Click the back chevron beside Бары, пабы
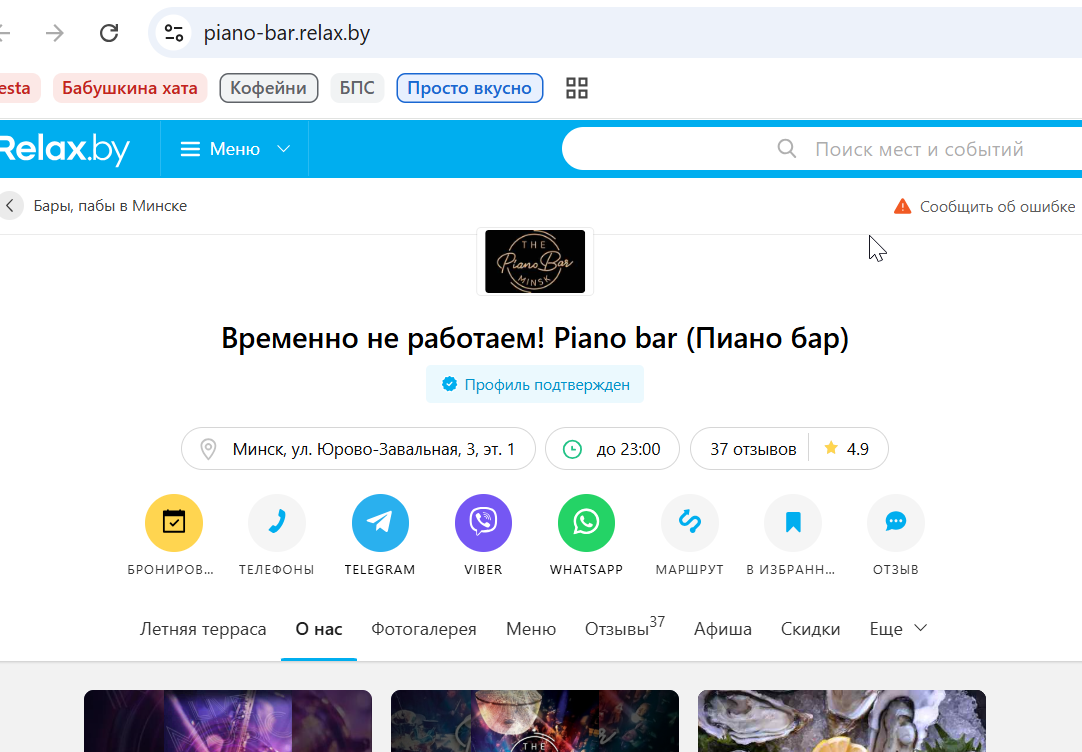The width and height of the screenshot is (1082, 752). (10, 206)
